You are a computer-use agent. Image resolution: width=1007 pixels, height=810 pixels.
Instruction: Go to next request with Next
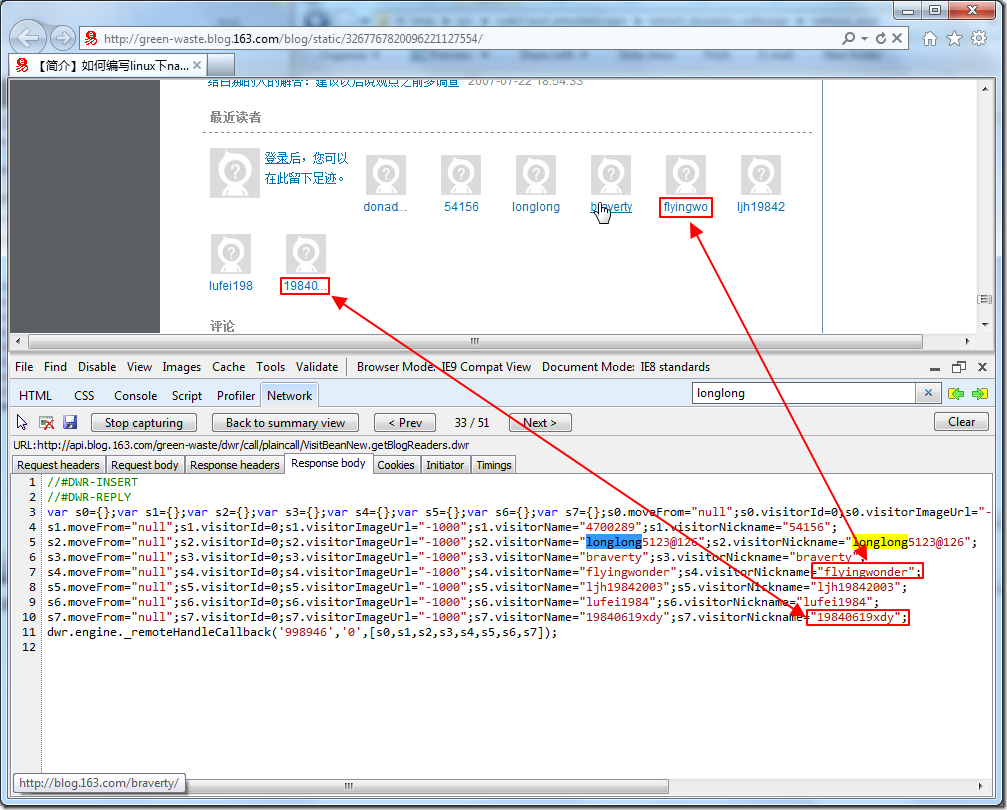[540, 423]
